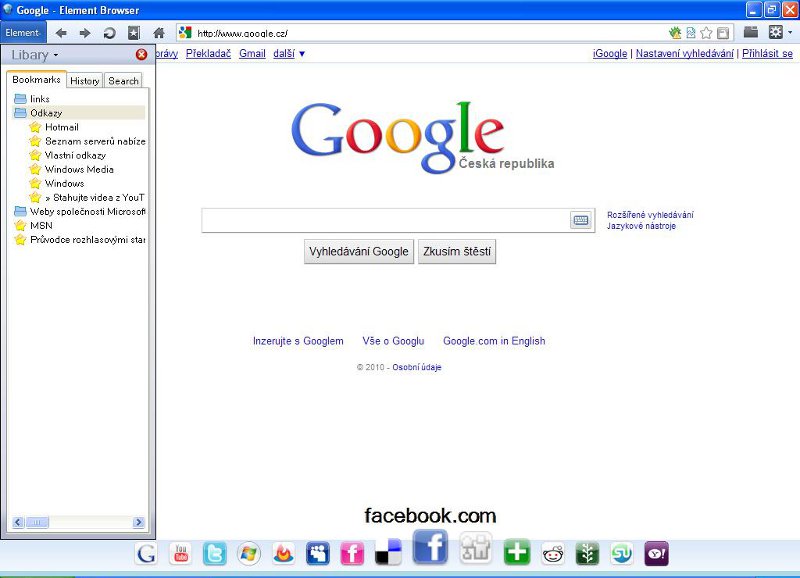Open Delicious from the dock
The image size is (800, 578).
click(388, 552)
